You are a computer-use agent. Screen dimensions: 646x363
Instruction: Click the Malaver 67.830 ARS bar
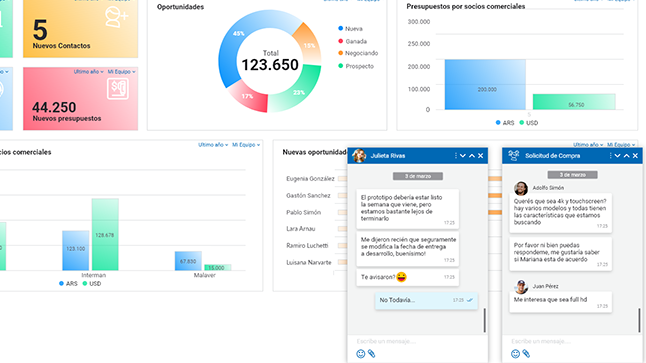point(188,261)
